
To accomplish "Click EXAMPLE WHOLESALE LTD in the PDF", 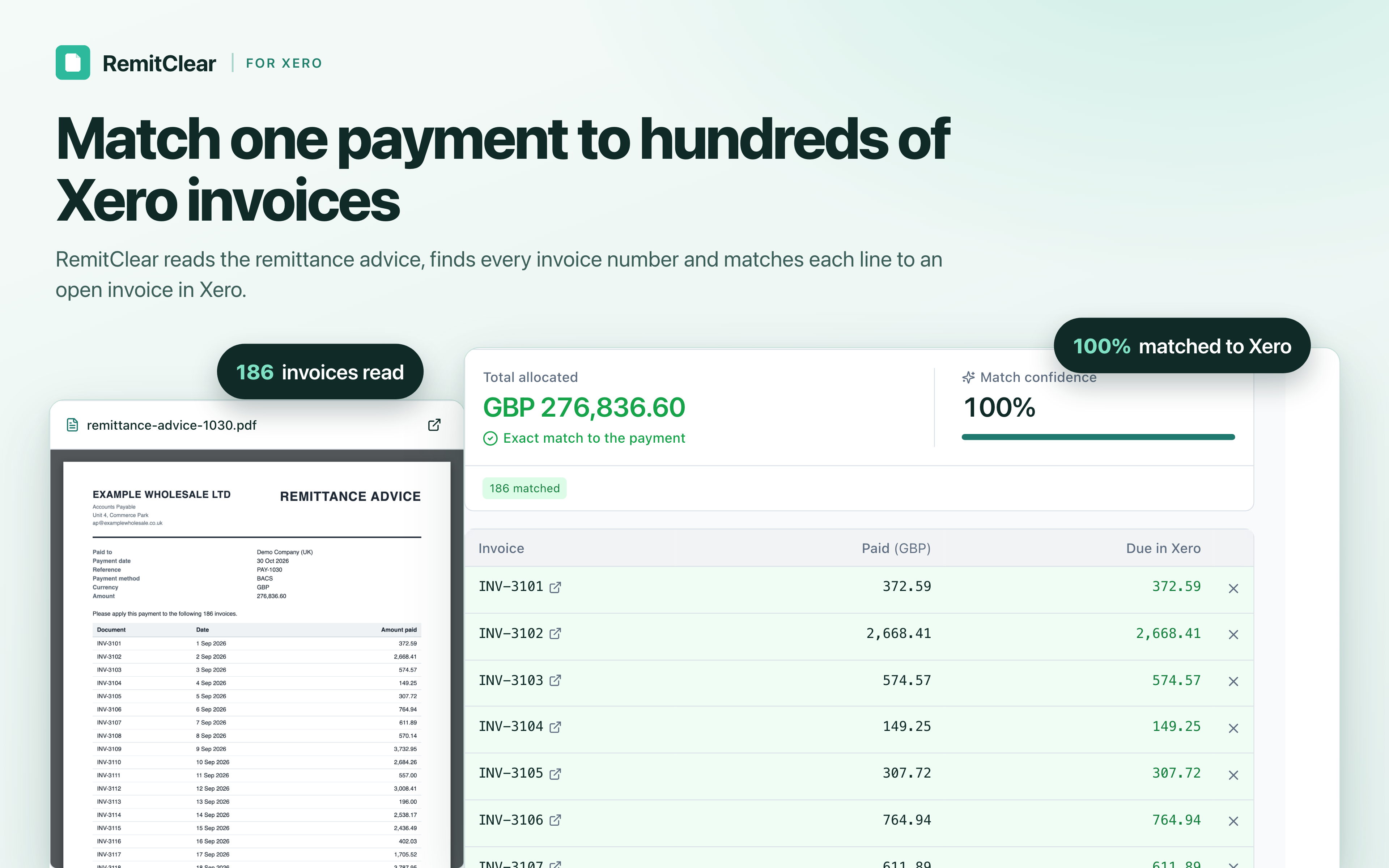I will [161, 494].
